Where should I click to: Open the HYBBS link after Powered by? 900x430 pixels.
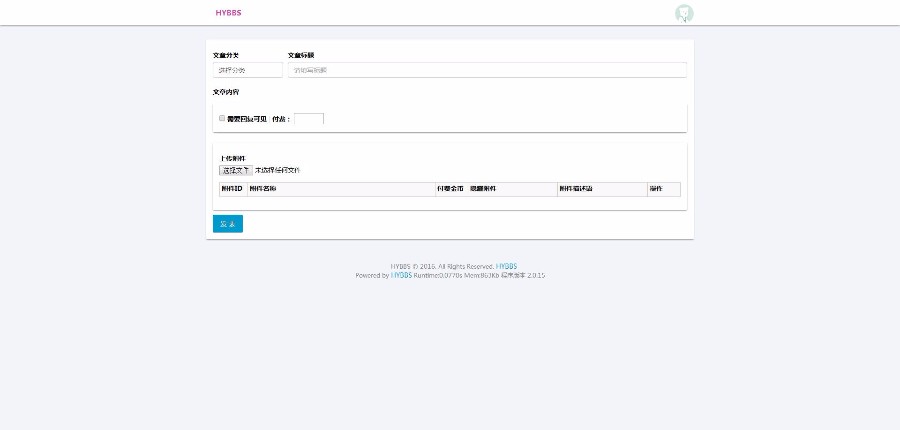pos(401,276)
